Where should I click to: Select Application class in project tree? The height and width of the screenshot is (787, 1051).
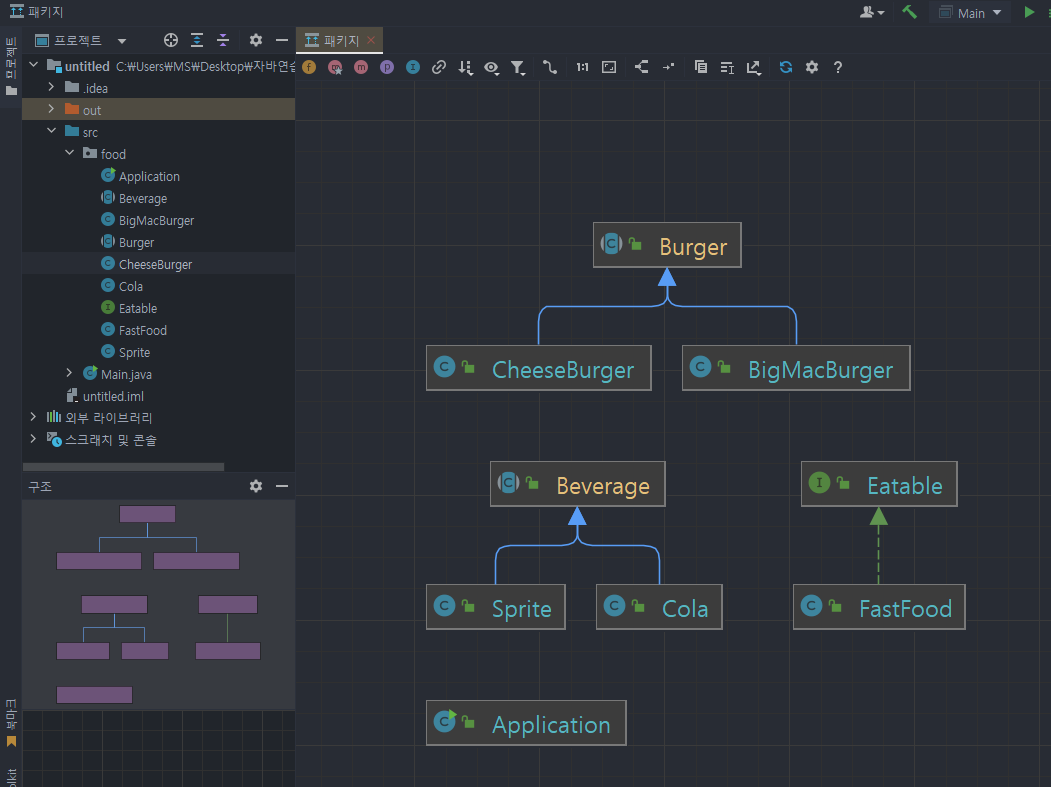tap(149, 176)
